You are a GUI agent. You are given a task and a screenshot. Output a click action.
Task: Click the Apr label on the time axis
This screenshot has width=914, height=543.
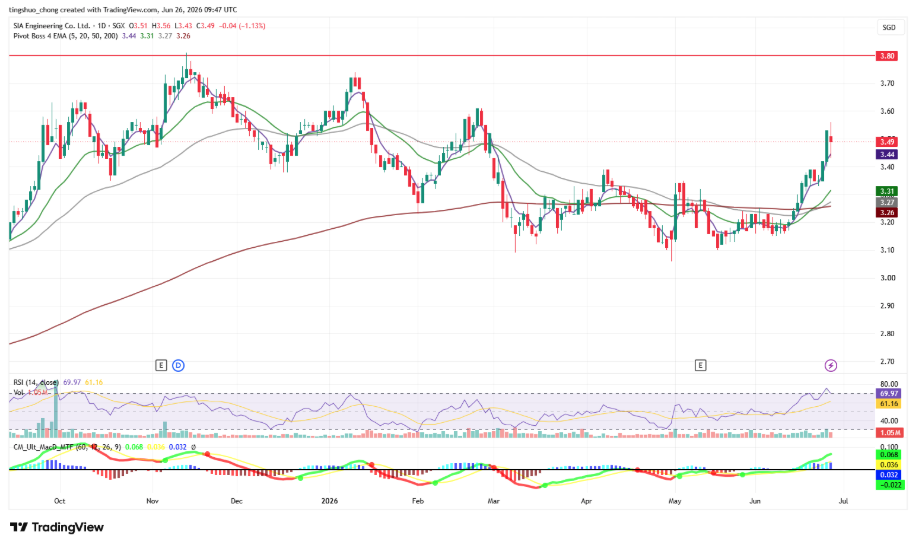[586, 501]
